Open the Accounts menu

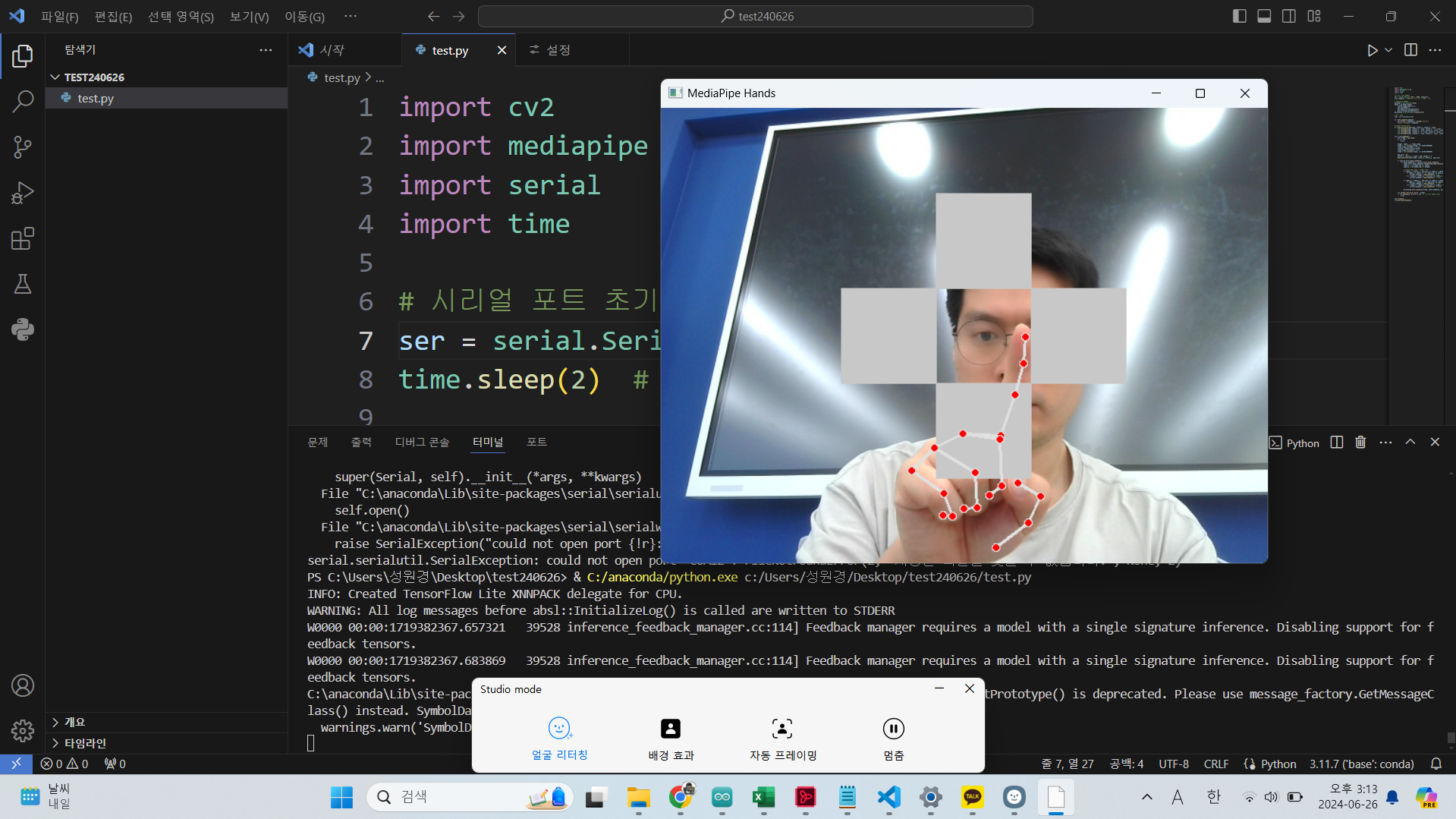click(23, 685)
